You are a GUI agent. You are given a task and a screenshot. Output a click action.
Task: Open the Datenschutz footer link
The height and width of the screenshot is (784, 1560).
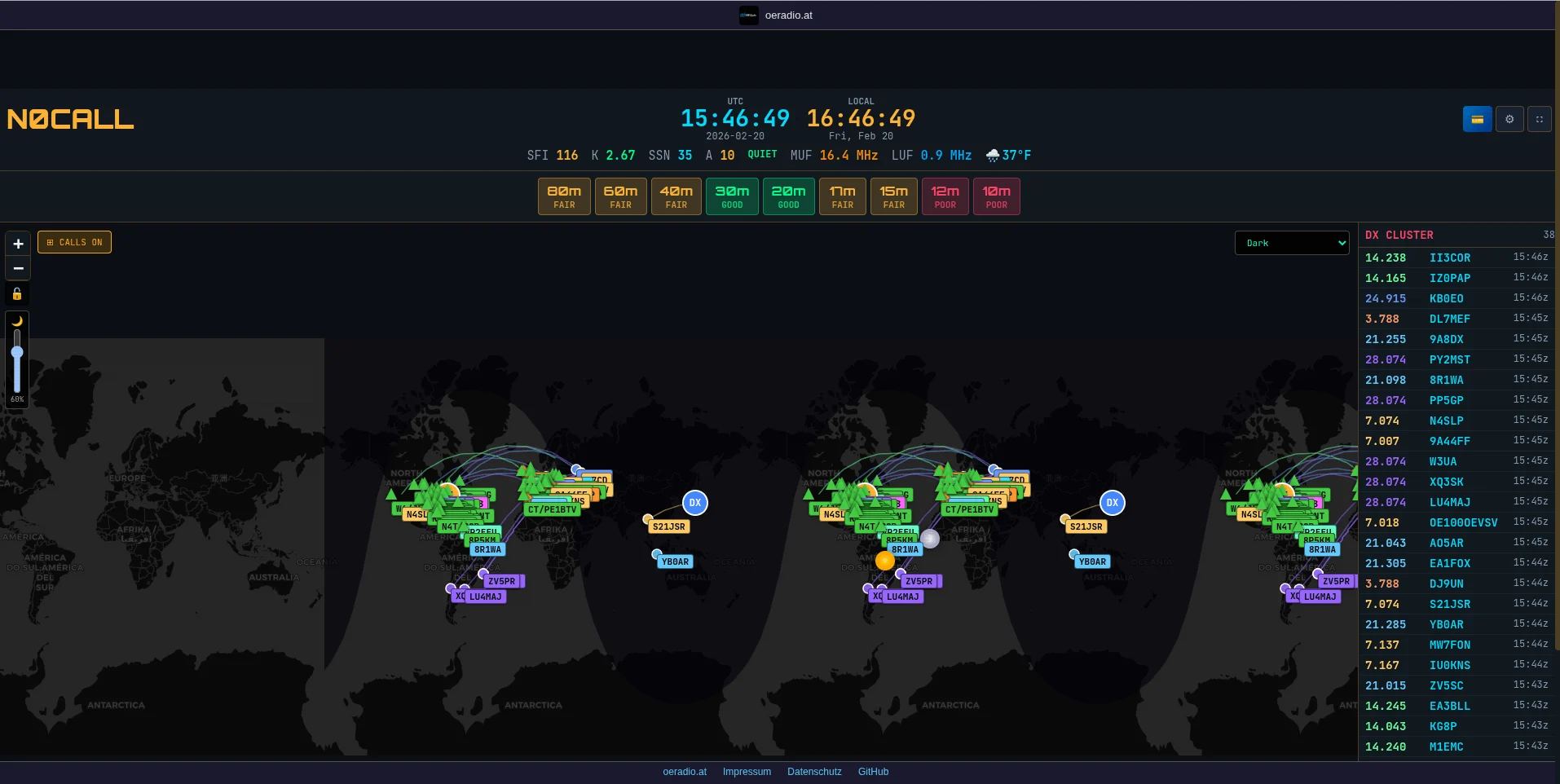tap(814, 772)
